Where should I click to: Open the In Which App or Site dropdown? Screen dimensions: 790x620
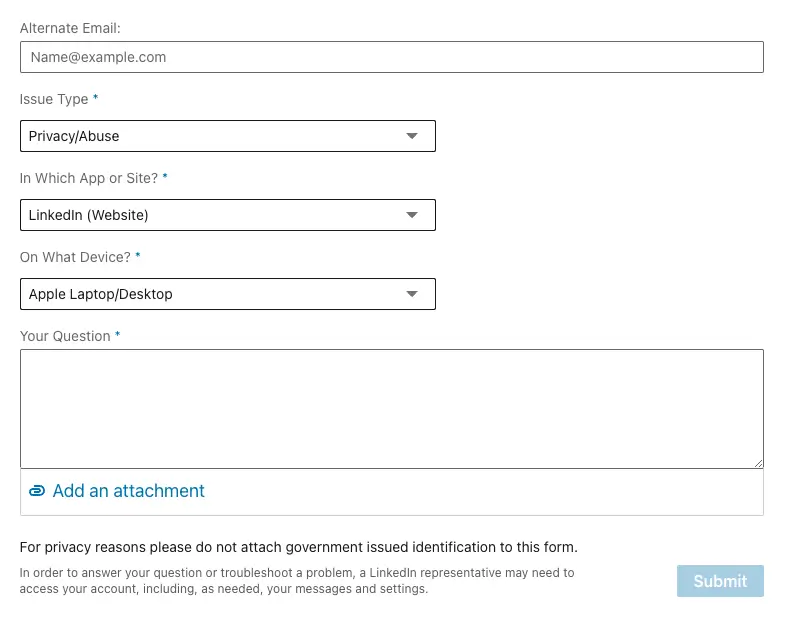[228, 215]
